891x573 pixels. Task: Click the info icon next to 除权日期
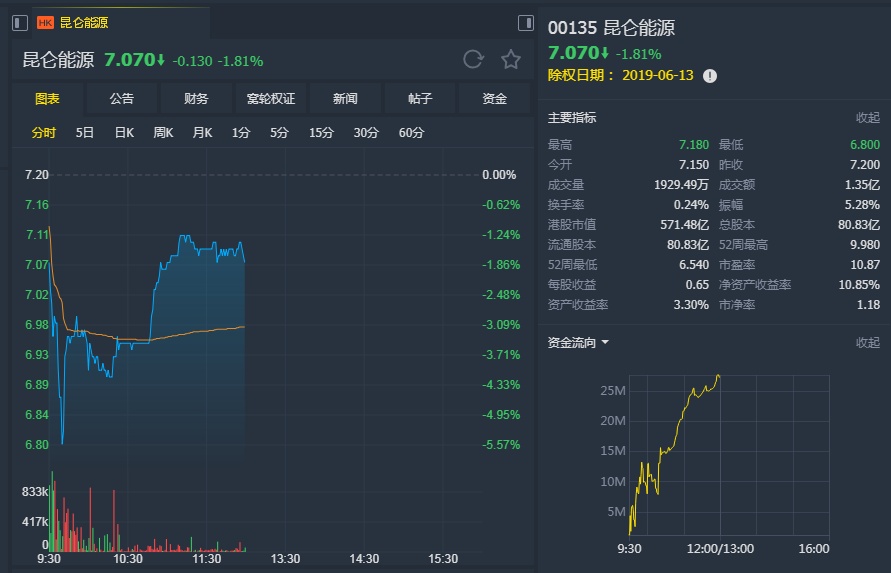[710, 76]
